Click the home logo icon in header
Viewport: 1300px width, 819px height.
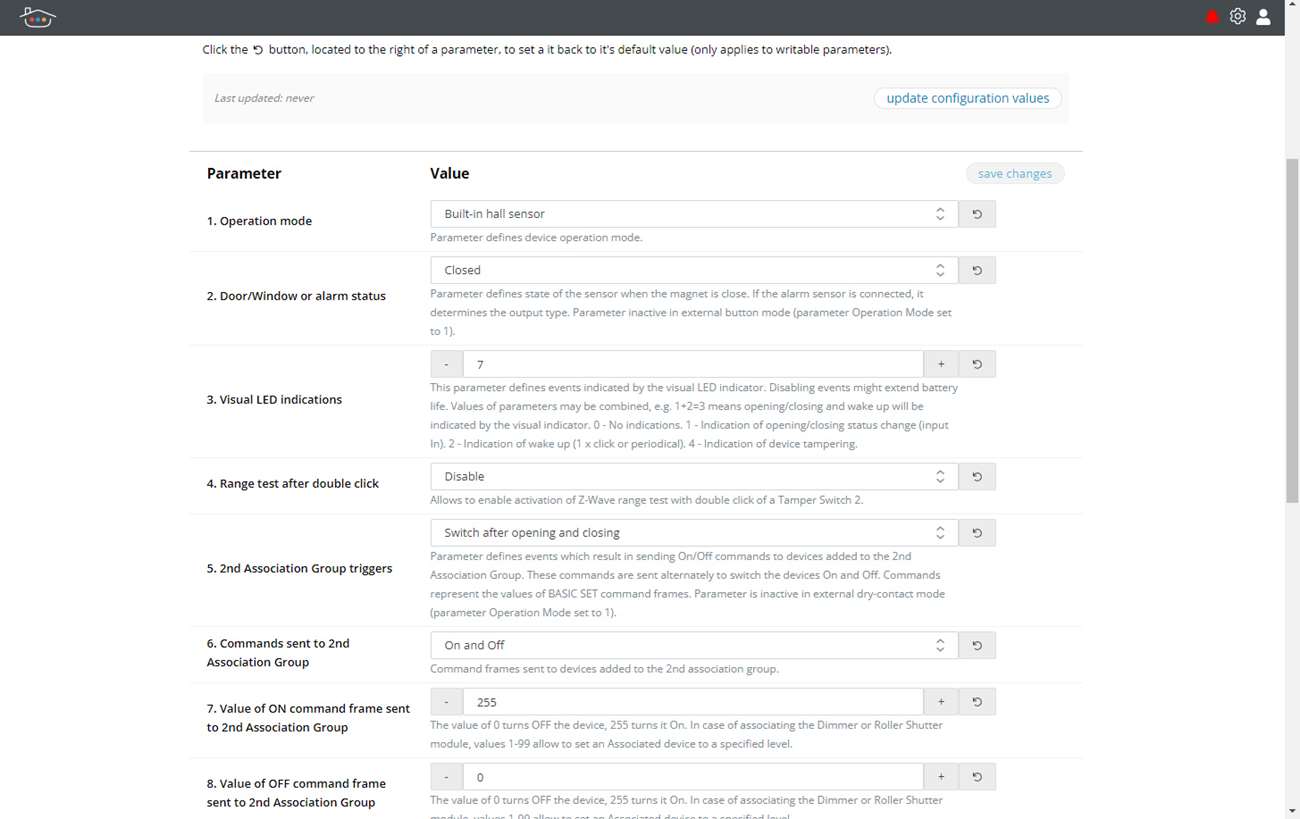[x=37, y=17]
